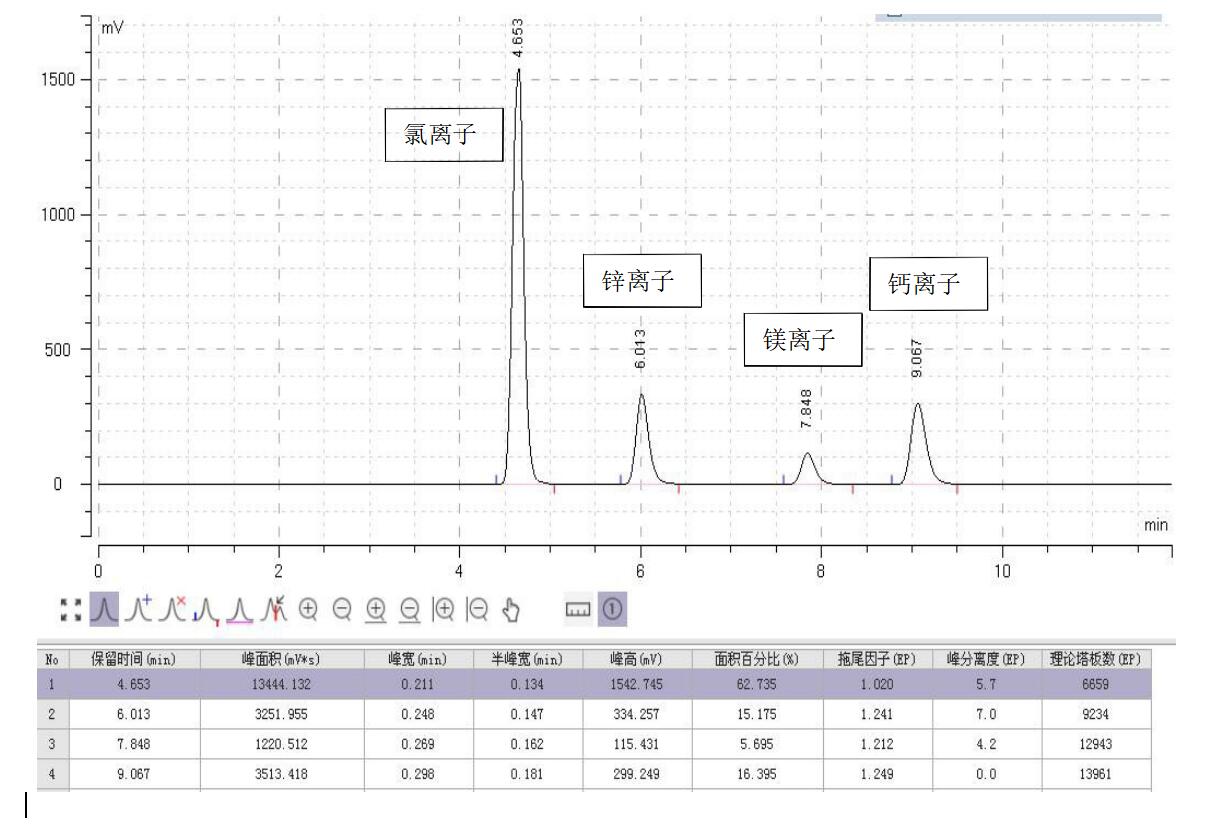
Task: Click the split peak tool with arrow
Action: point(274,608)
